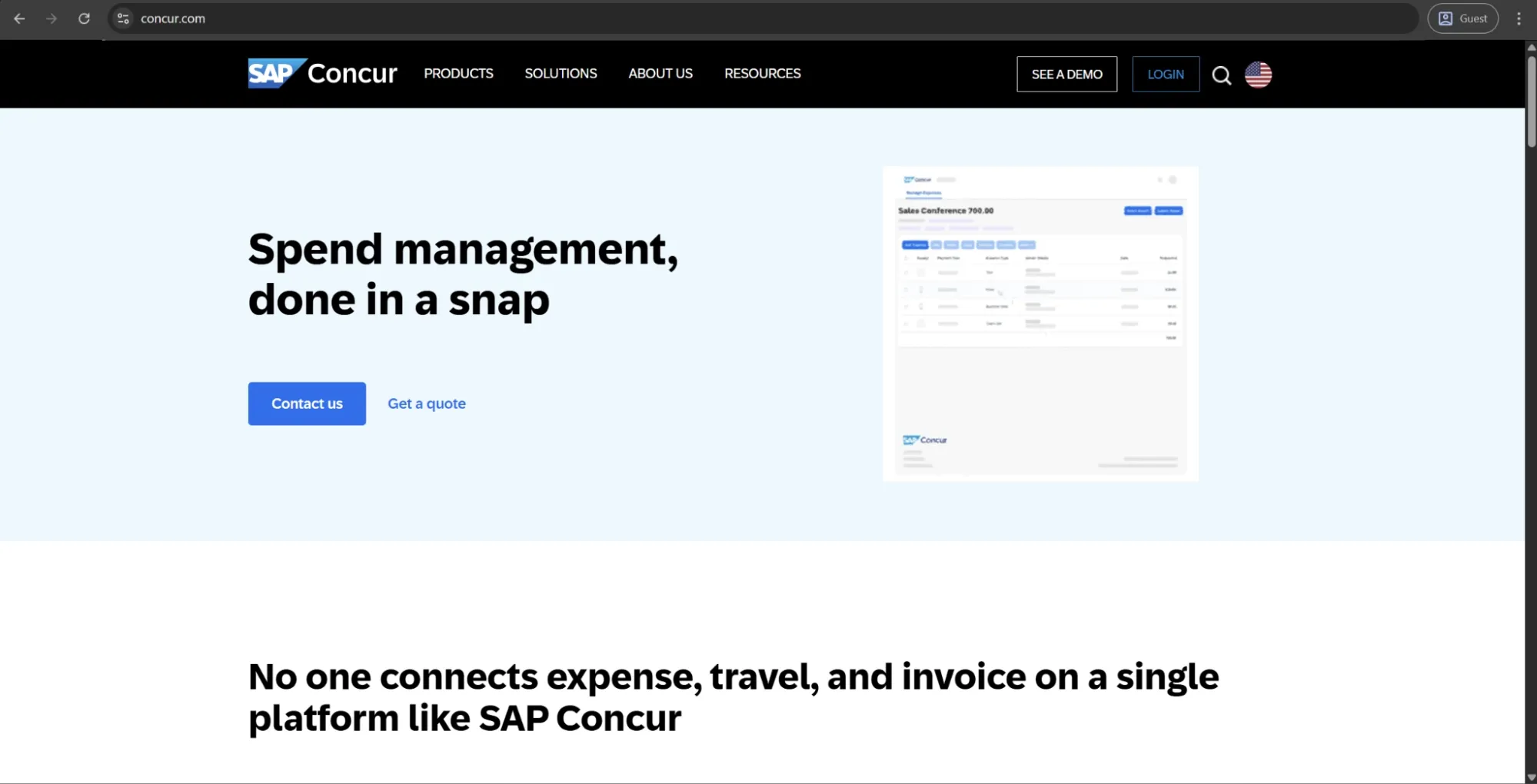Click the SEE A DEMO button
The height and width of the screenshot is (784, 1537).
point(1066,74)
